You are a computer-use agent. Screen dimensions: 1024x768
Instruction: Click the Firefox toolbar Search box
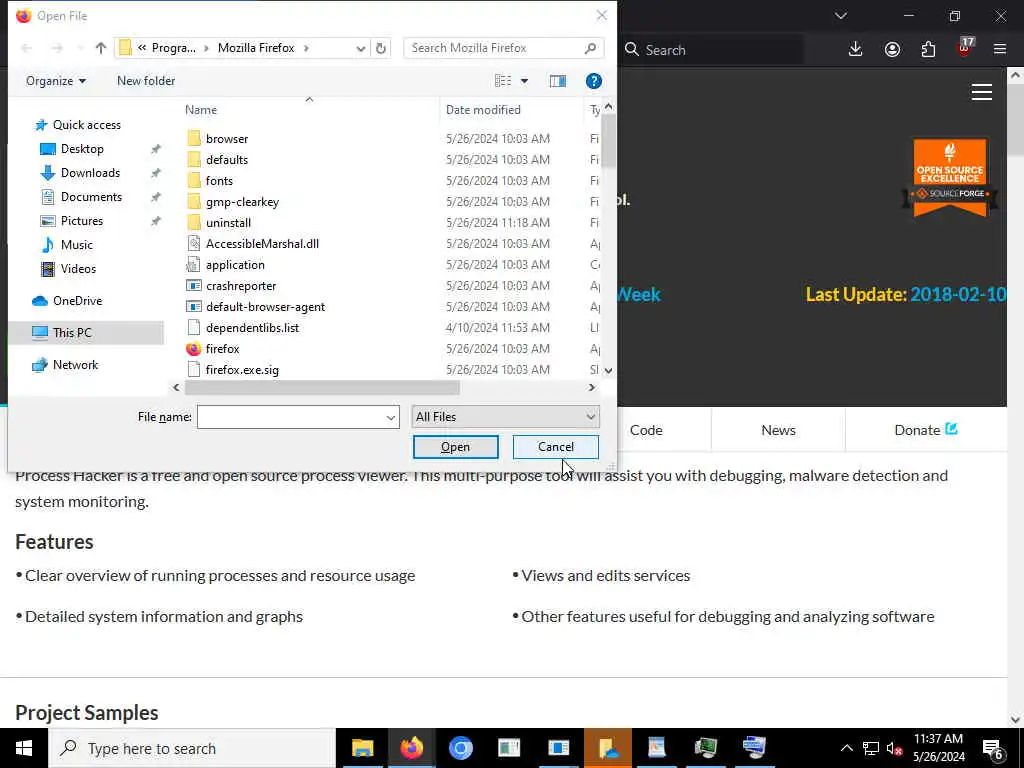coord(711,50)
